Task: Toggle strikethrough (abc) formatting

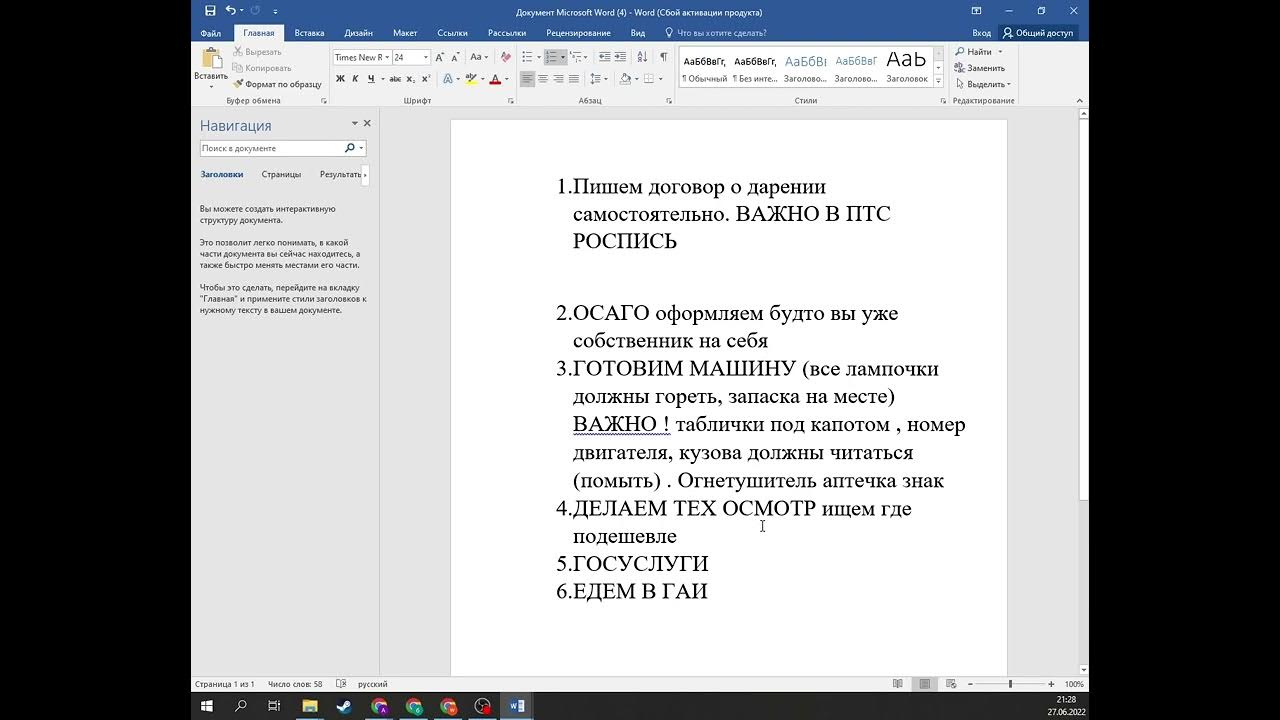Action: 395,79
